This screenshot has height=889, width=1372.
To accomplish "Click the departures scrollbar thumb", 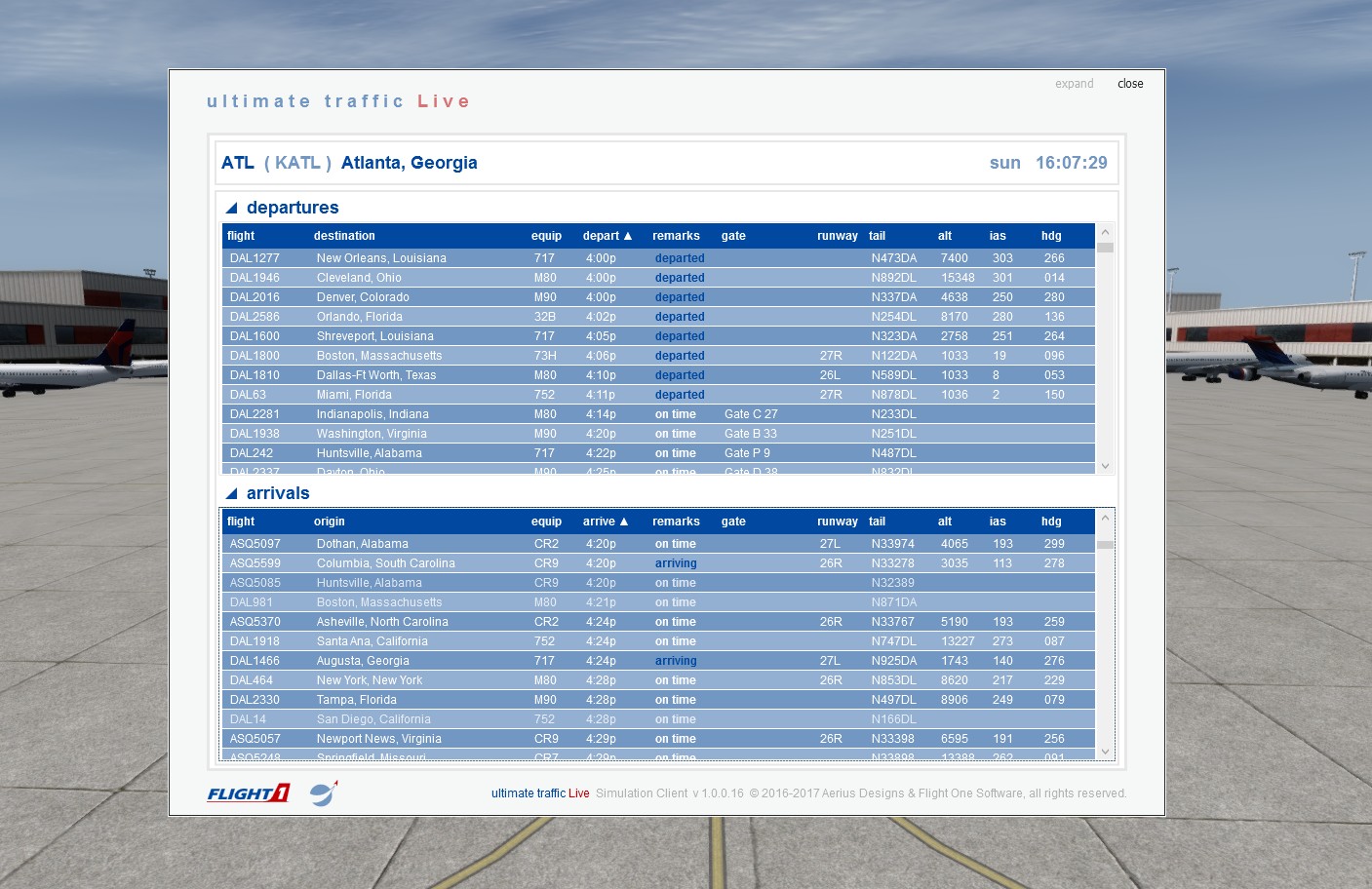I will [1105, 248].
